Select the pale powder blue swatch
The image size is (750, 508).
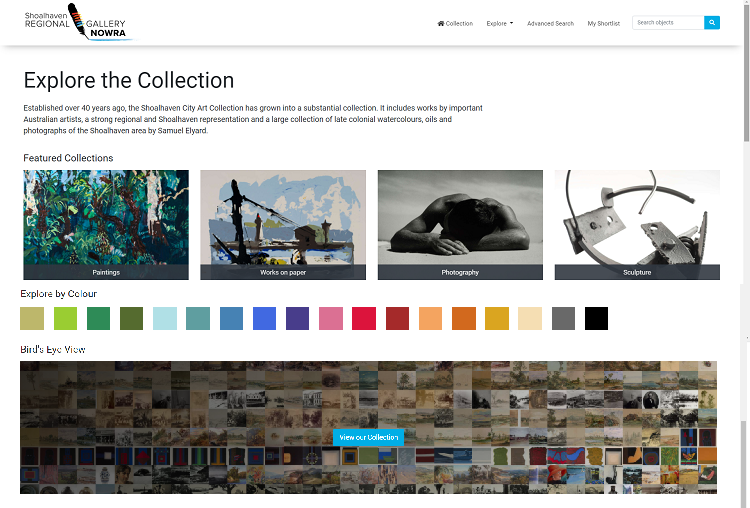(x=165, y=319)
